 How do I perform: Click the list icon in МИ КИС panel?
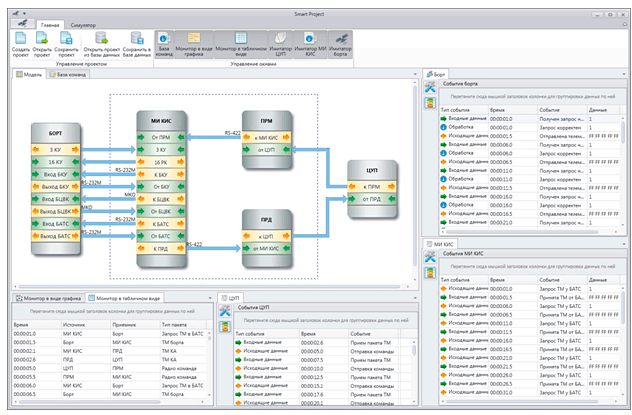click(429, 272)
